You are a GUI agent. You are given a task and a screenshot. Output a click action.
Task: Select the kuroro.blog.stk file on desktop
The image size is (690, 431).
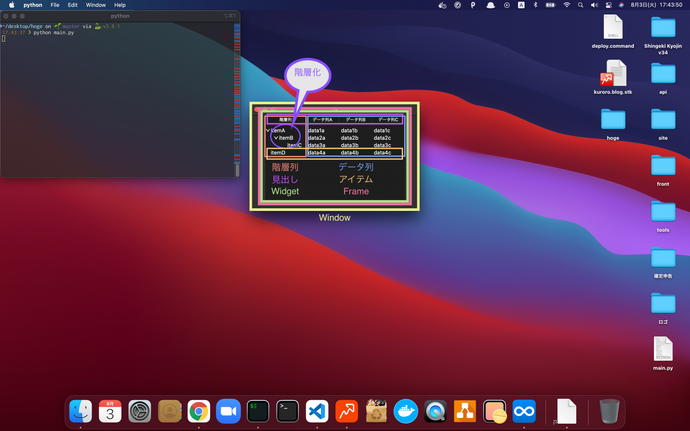coord(613,77)
